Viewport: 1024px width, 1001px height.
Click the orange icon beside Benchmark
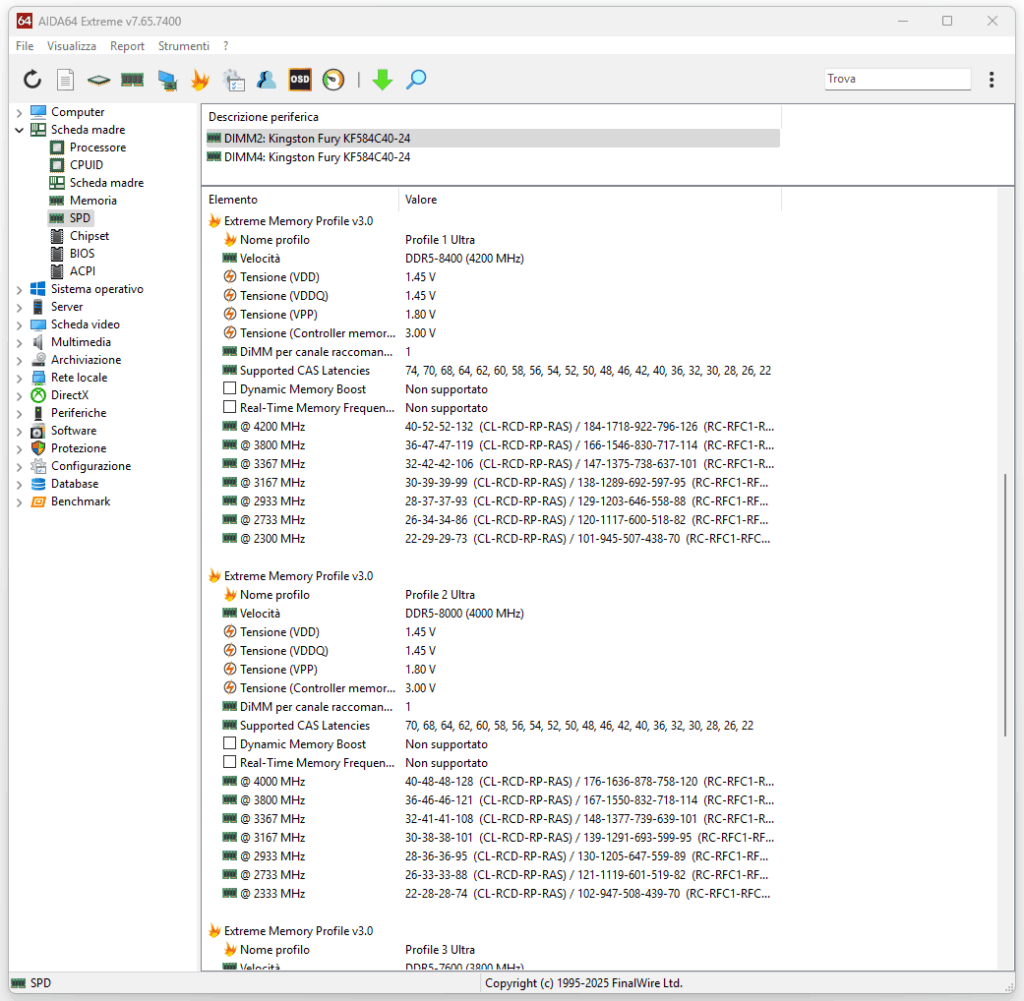coord(39,501)
